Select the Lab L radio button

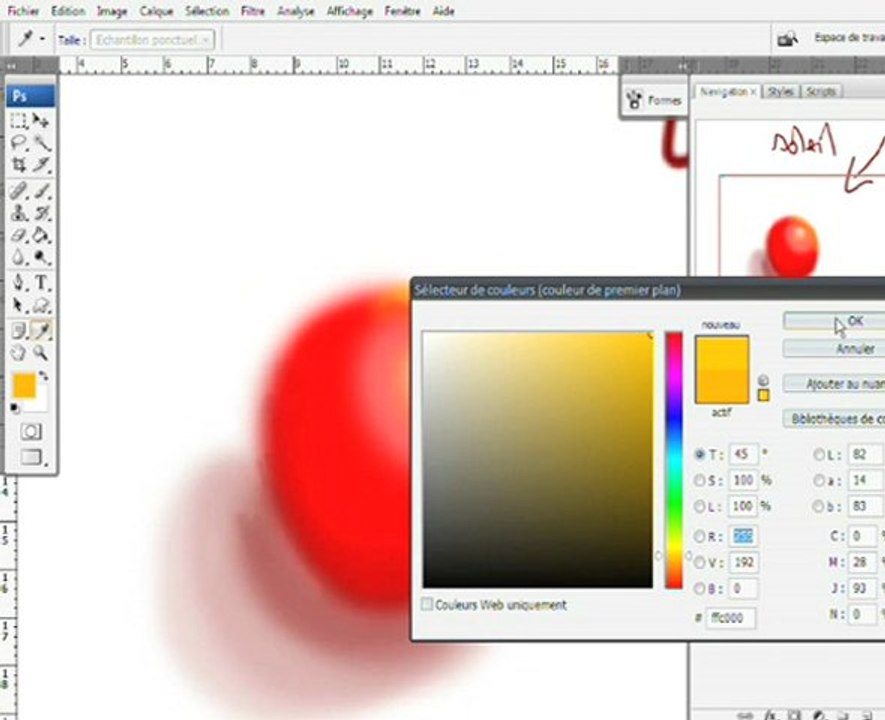coord(819,454)
